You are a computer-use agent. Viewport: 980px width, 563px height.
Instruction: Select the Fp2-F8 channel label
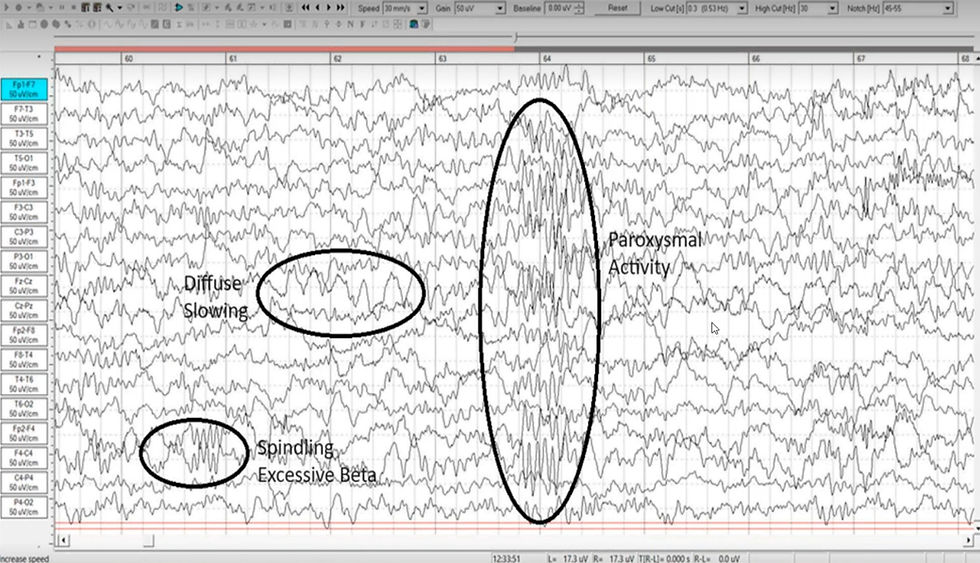click(x=24, y=335)
